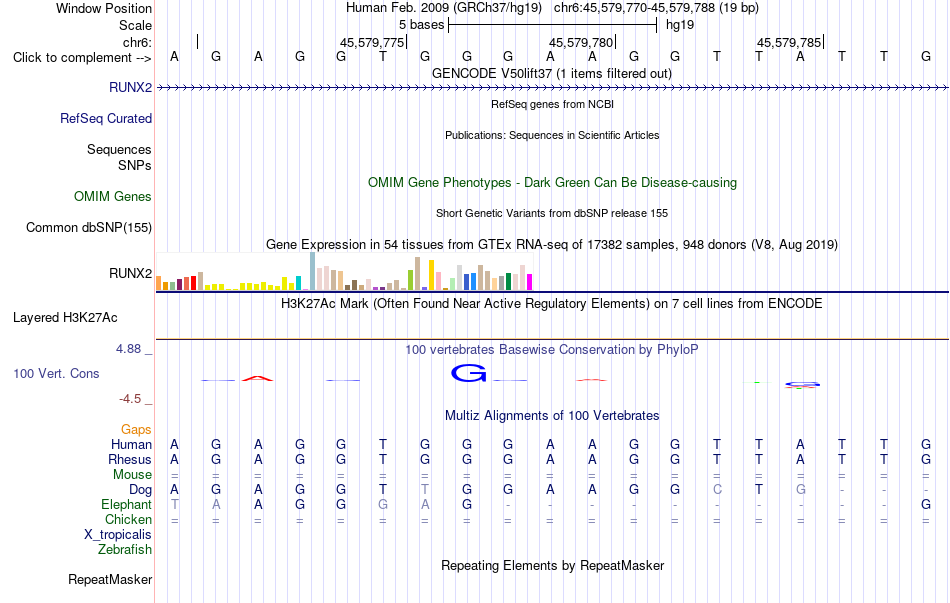950x603 pixels.
Task: Select the Zebrafish alignment row label
Action: pyautogui.click(x=125, y=550)
